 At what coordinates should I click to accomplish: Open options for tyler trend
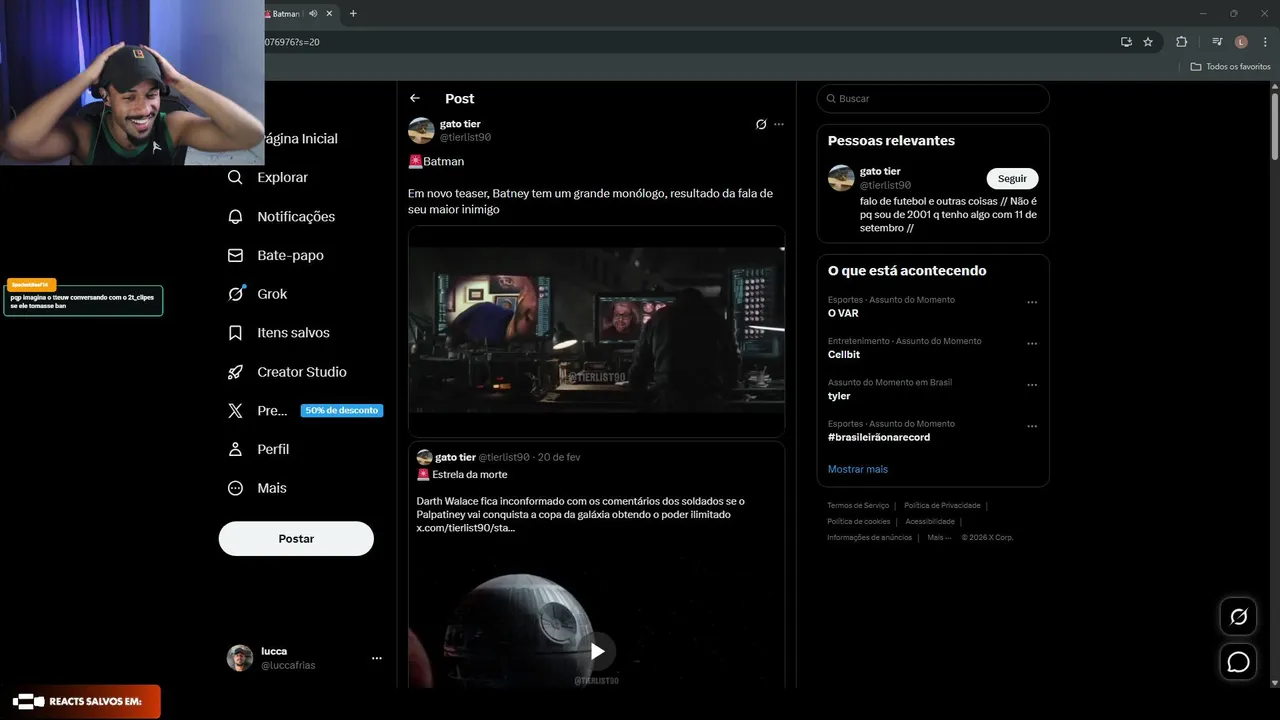(1032, 385)
